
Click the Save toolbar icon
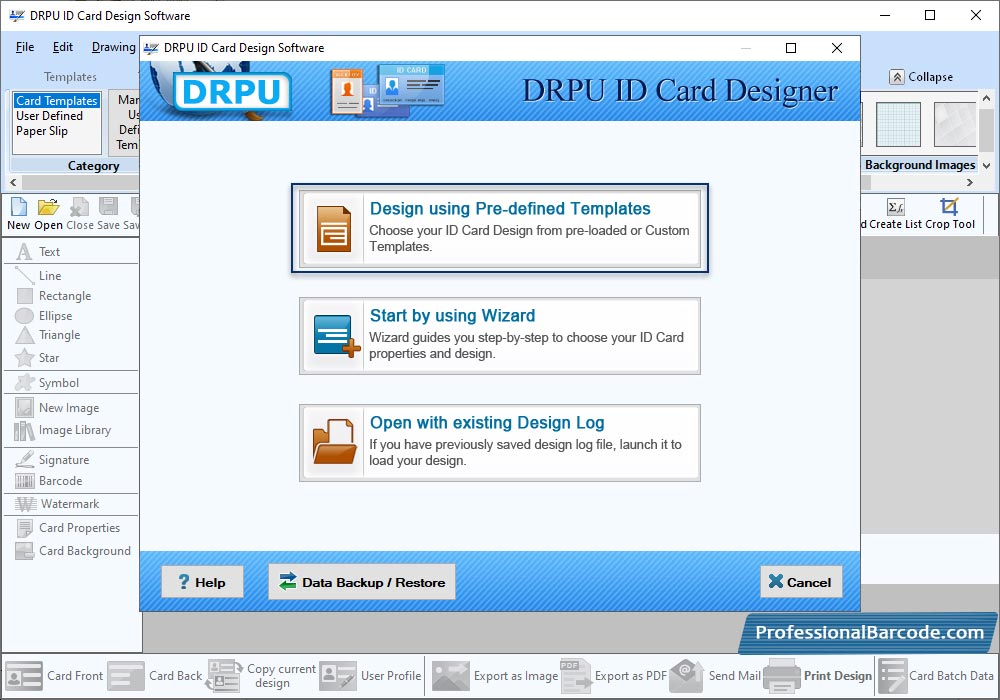(108, 214)
